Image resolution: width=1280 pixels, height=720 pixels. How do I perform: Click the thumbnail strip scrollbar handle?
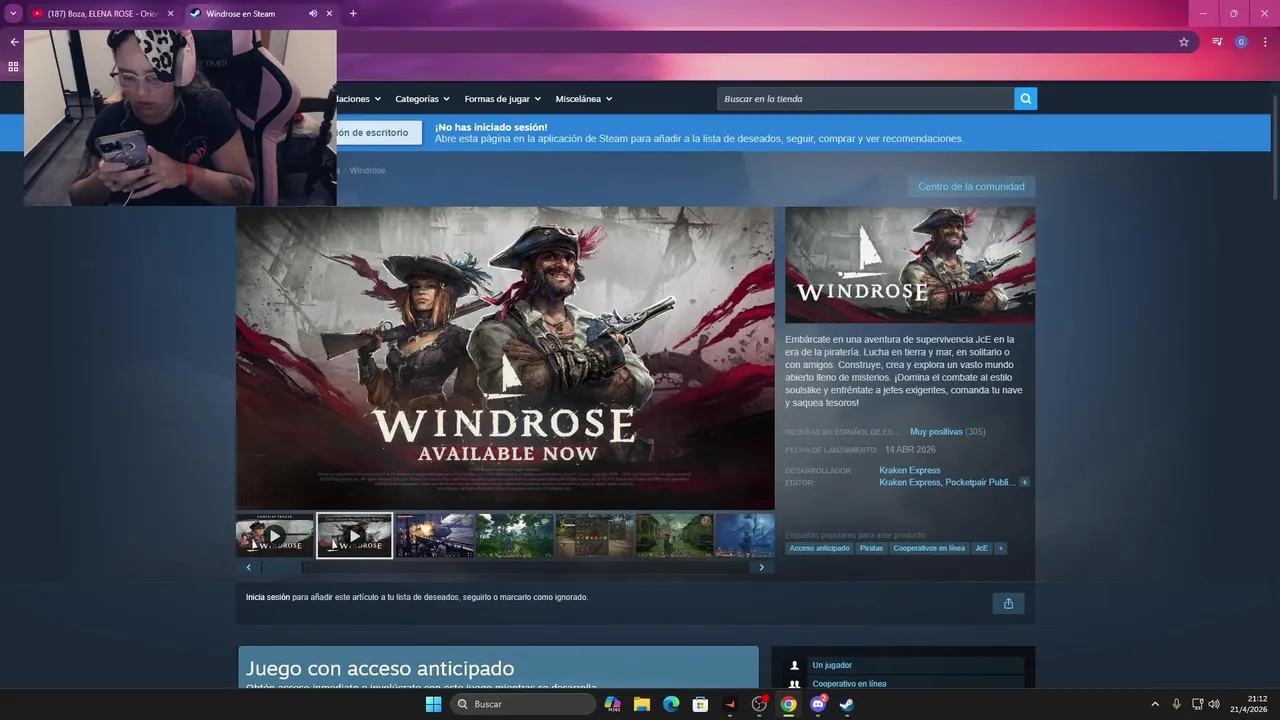(x=282, y=567)
